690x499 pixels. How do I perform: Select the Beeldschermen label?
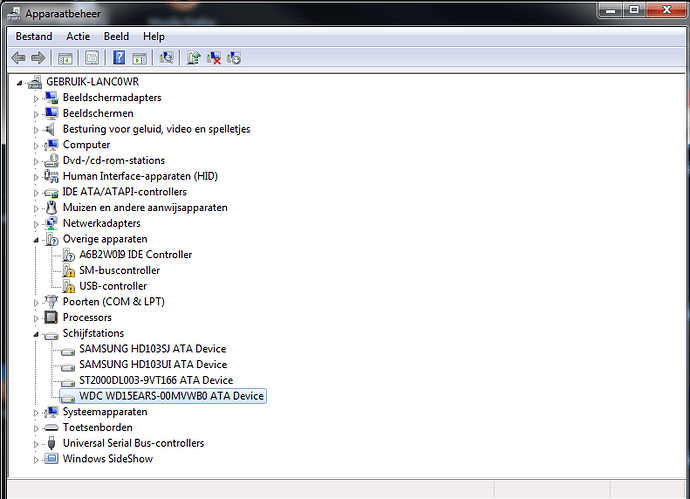click(x=98, y=114)
